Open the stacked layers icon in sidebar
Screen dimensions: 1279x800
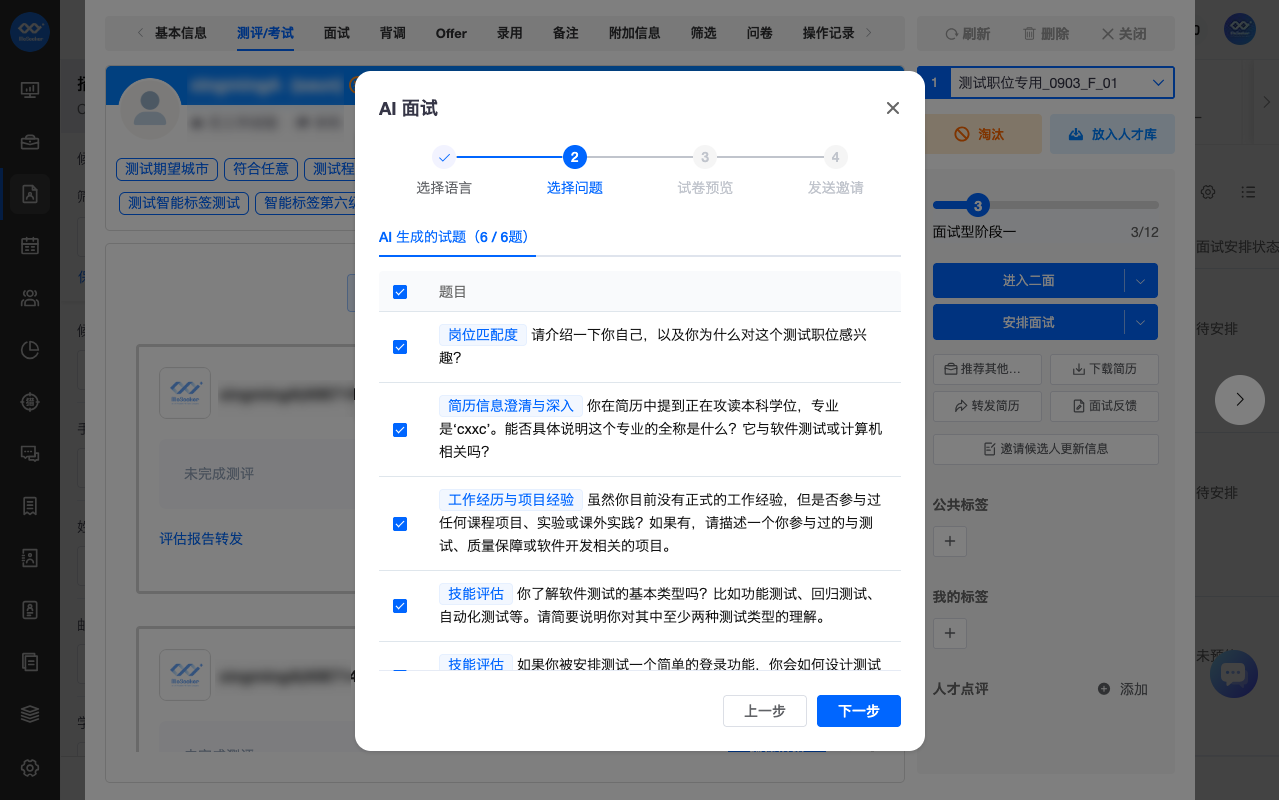(x=30, y=713)
